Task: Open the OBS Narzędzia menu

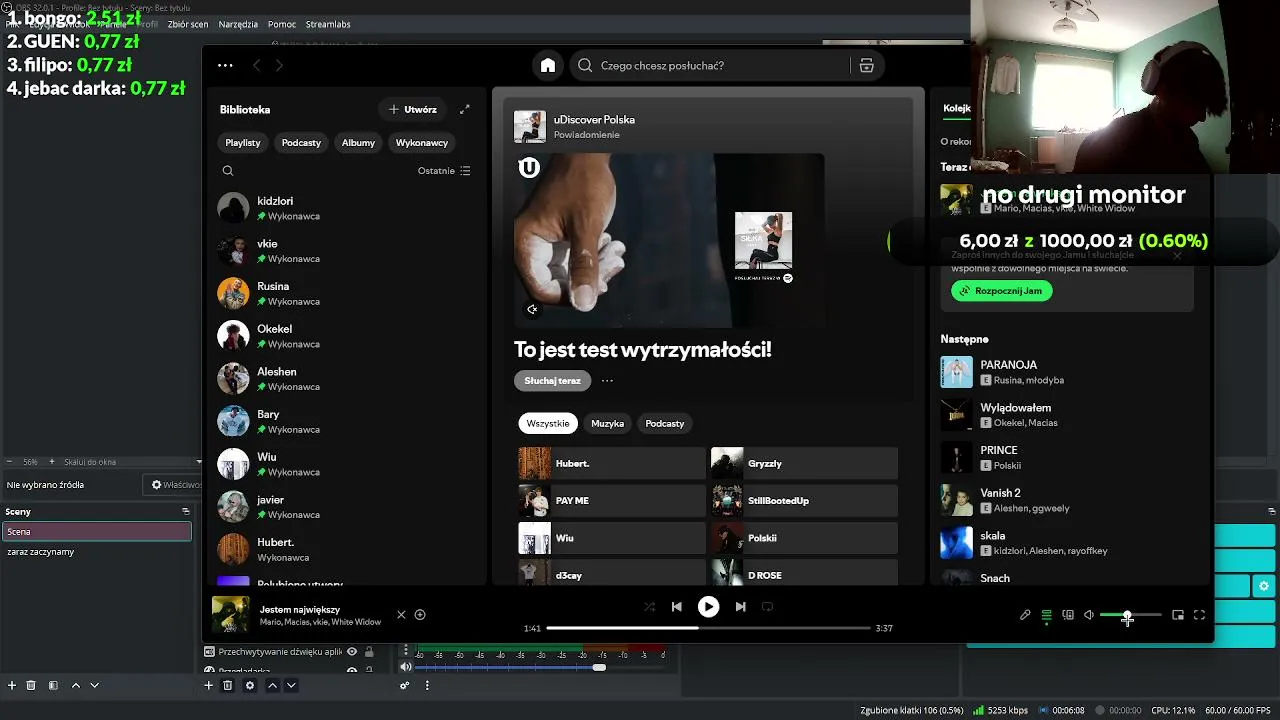Action: (238, 24)
